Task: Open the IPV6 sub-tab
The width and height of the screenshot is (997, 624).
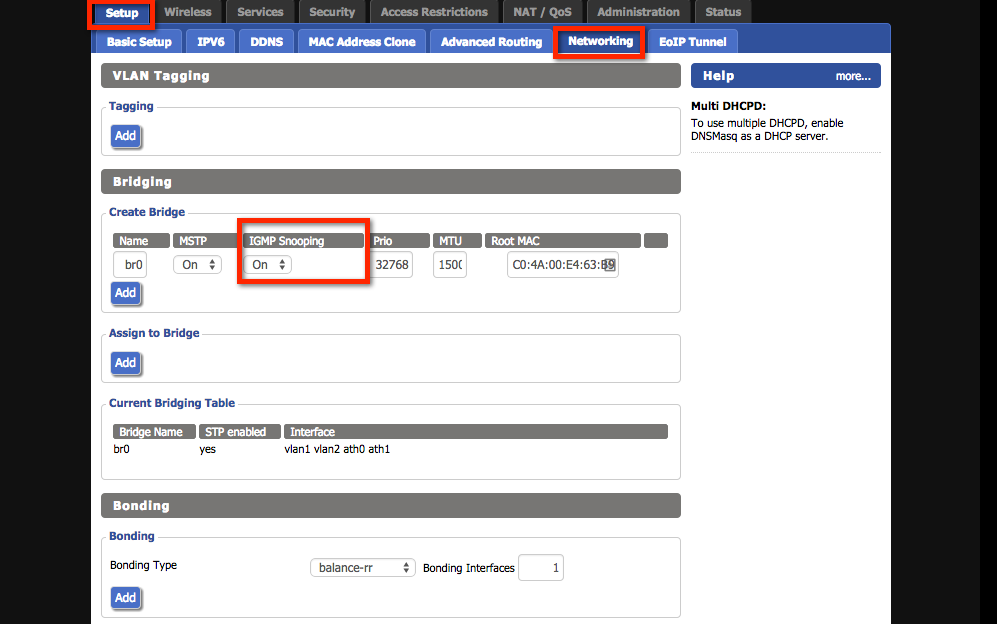Action: click(211, 42)
